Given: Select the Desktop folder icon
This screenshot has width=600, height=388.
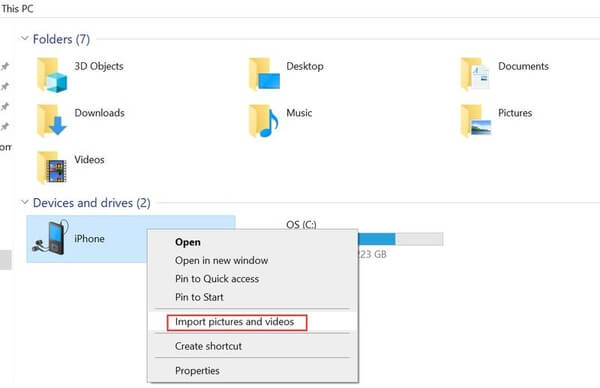Looking at the screenshot, I should (264, 75).
